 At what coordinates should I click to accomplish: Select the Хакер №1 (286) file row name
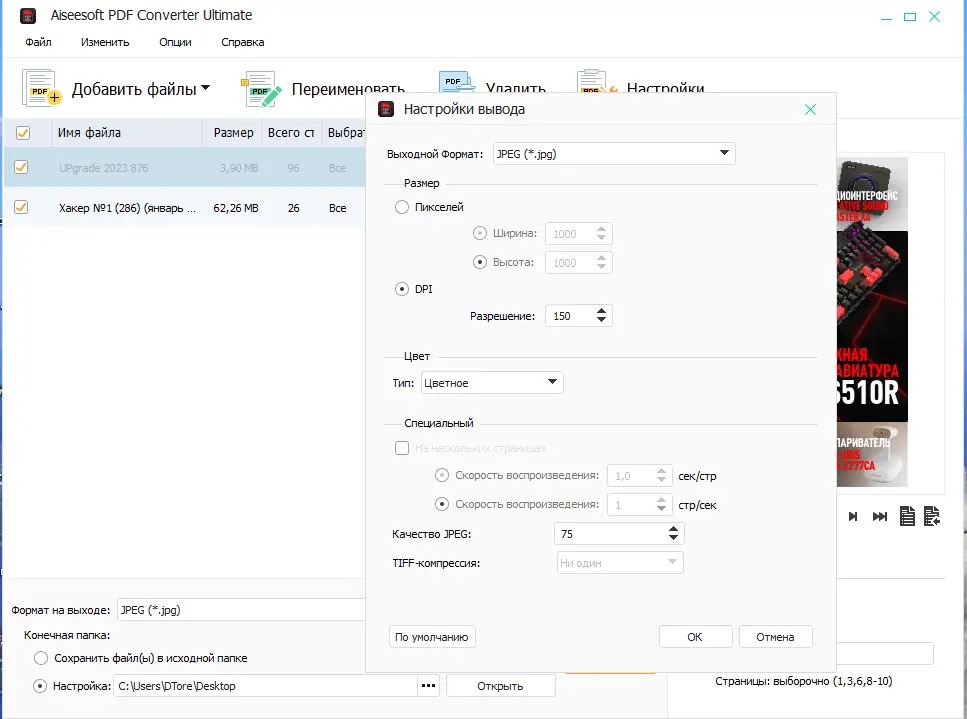(127, 208)
